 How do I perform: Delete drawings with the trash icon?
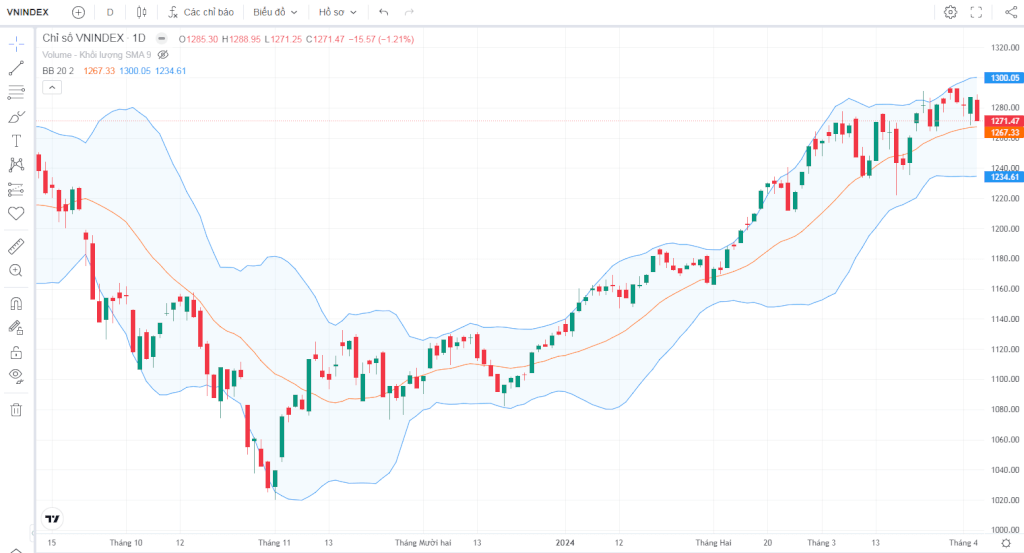16,410
